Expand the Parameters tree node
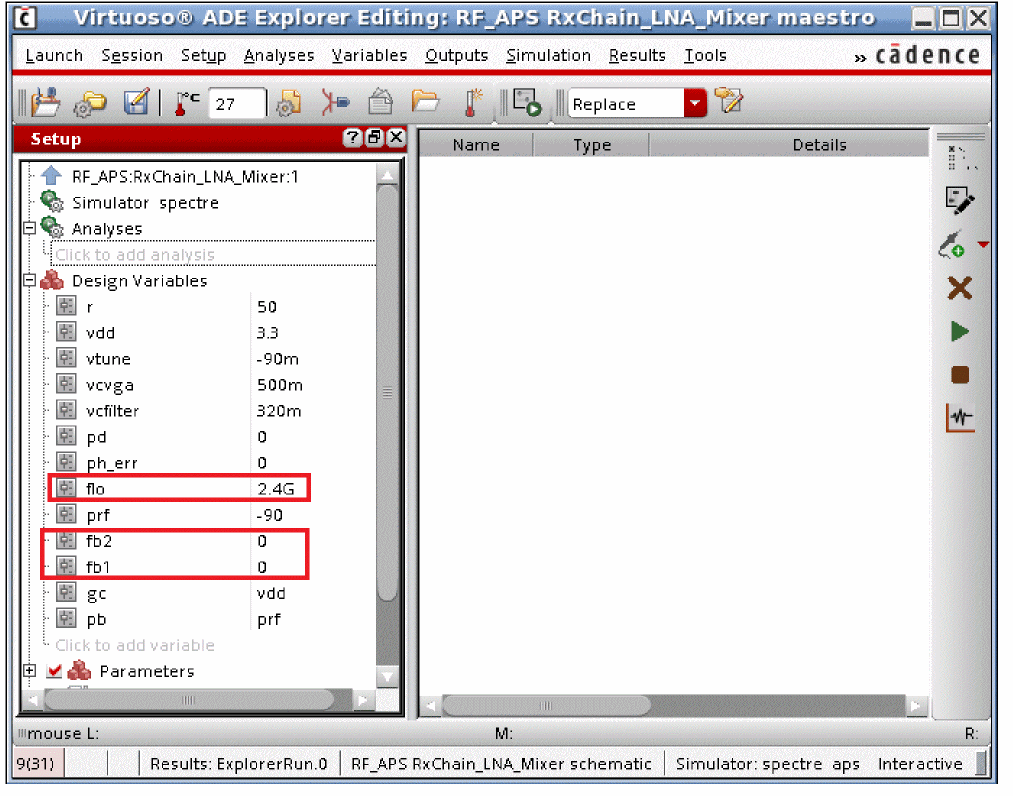1013x796 pixels. (30, 671)
